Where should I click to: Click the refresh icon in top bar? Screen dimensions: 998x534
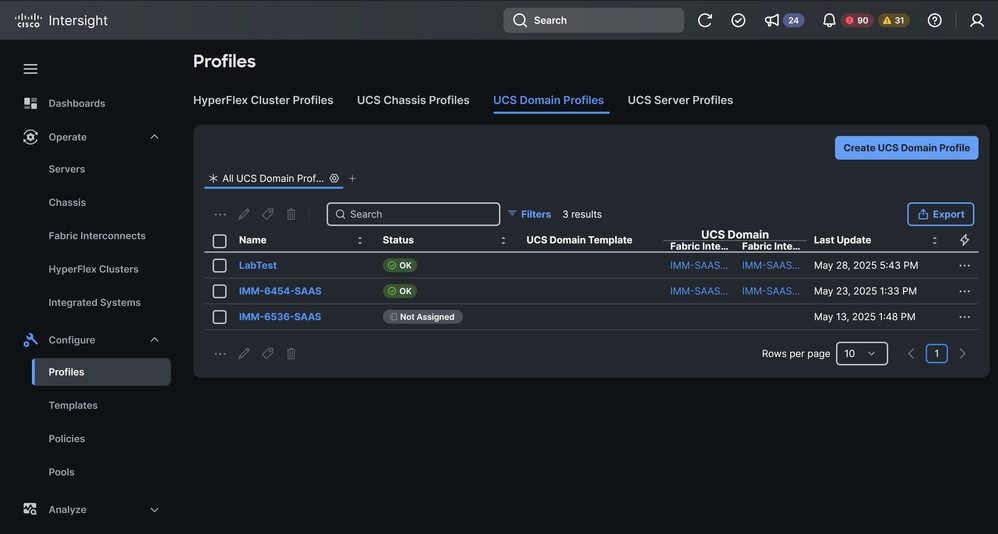(705, 20)
